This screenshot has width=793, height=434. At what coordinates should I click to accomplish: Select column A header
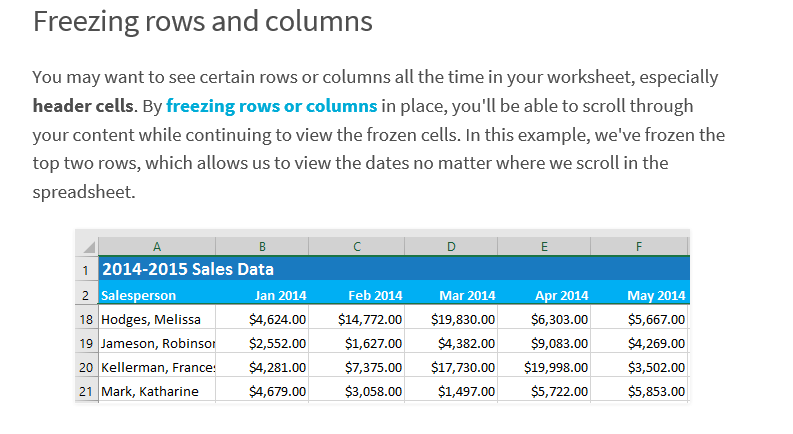coord(157,246)
